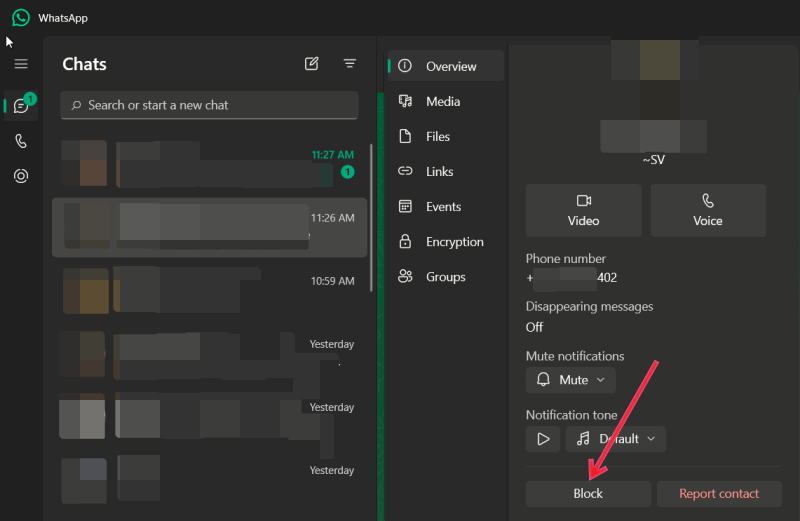Select the chat from 11:26 AM

(x=209, y=227)
